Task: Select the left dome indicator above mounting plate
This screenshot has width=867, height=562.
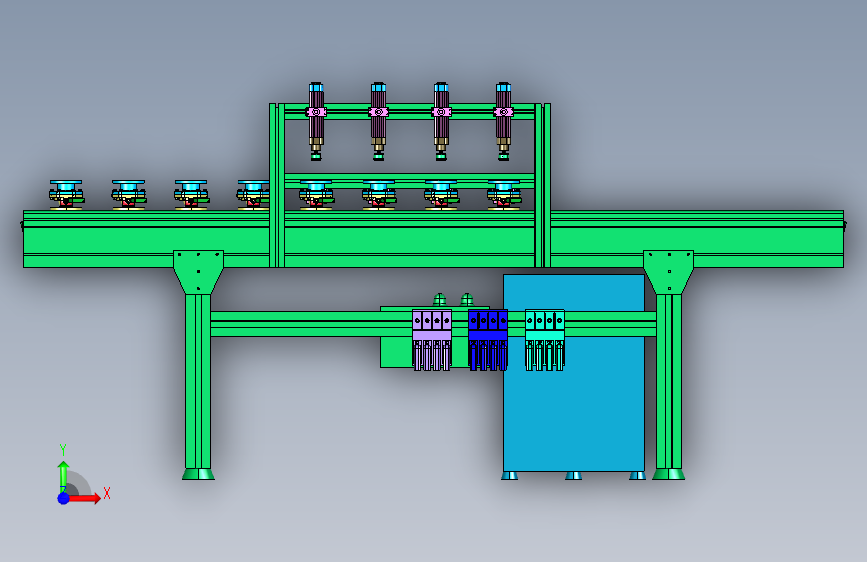Action: pos(440,300)
